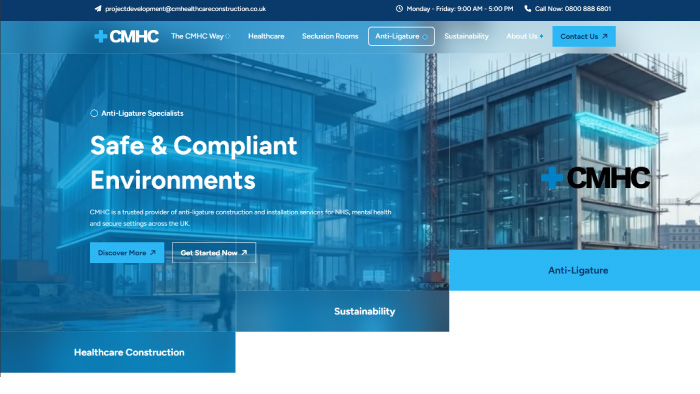Open the Seclusion Rooms page

click(x=330, y=36)
